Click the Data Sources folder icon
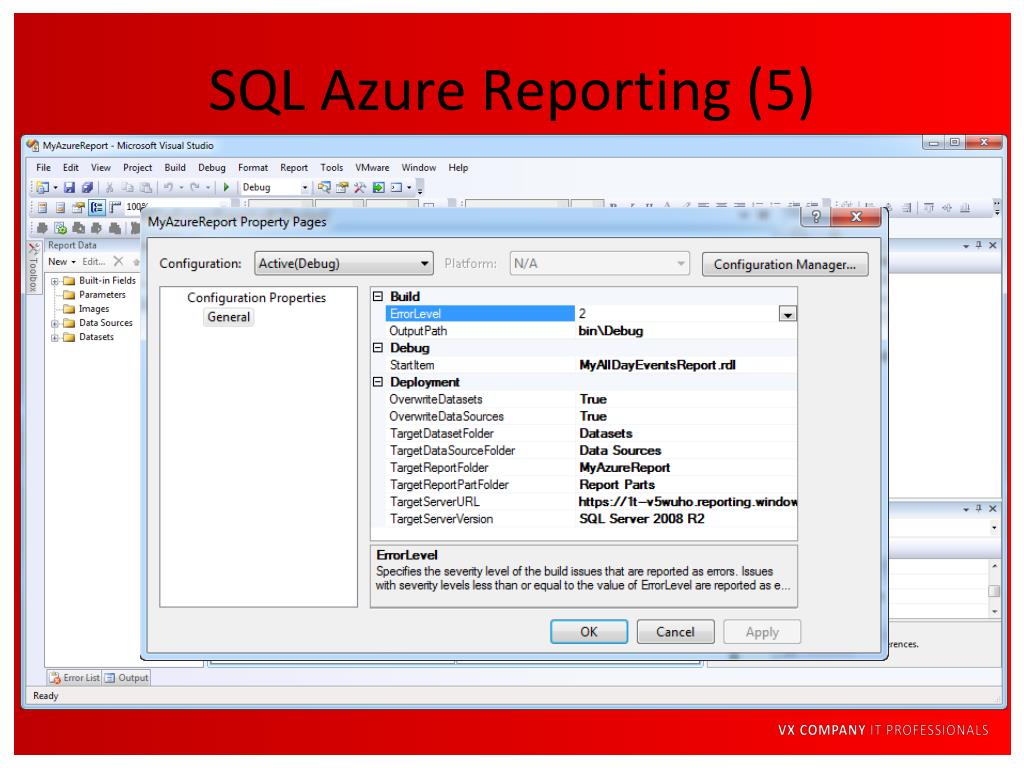The height and width of the screenshot is (768, 1024). click(69, 323)
